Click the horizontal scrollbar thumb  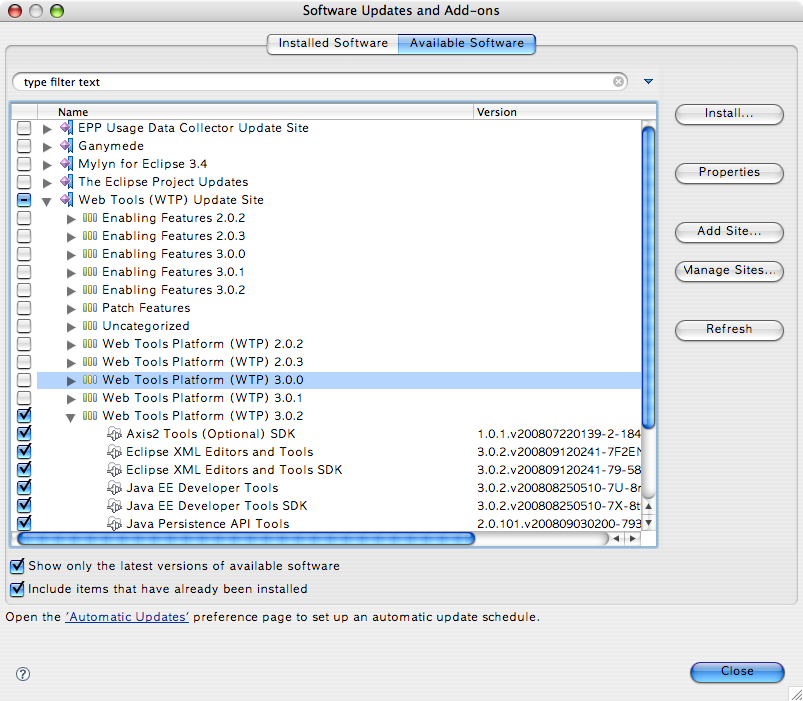tap(246, 538)
